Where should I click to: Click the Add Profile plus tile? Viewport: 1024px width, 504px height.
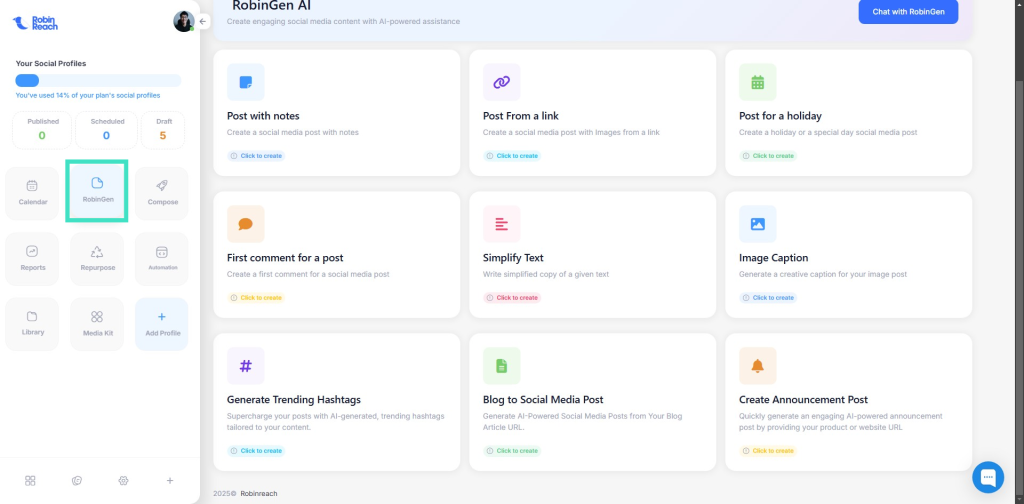point(162,324)
